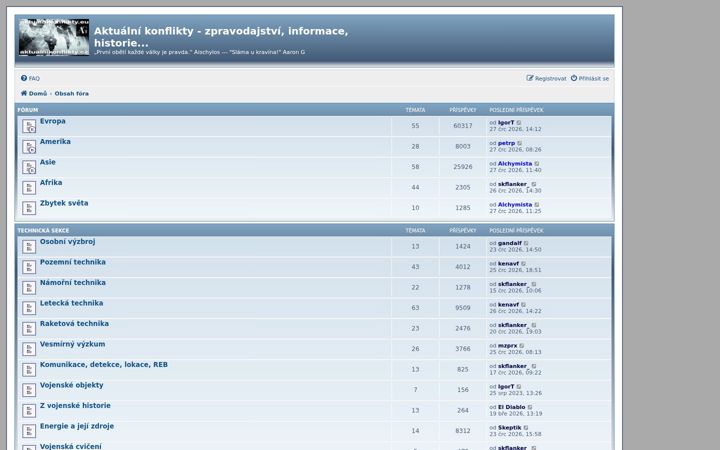View latest post icon in Vesmírný výzkum row
The width and height of the screenshot is (720, 450).
[x=522, y=346]
